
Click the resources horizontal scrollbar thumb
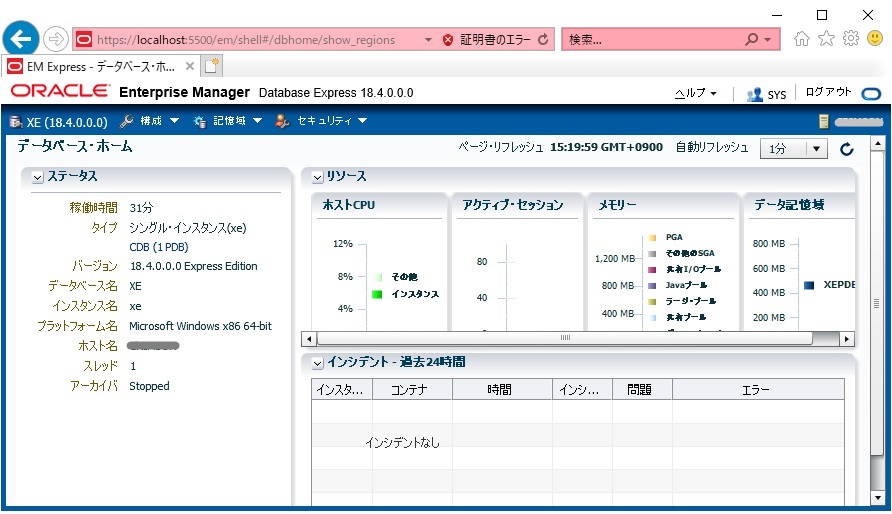pos(565,338)
